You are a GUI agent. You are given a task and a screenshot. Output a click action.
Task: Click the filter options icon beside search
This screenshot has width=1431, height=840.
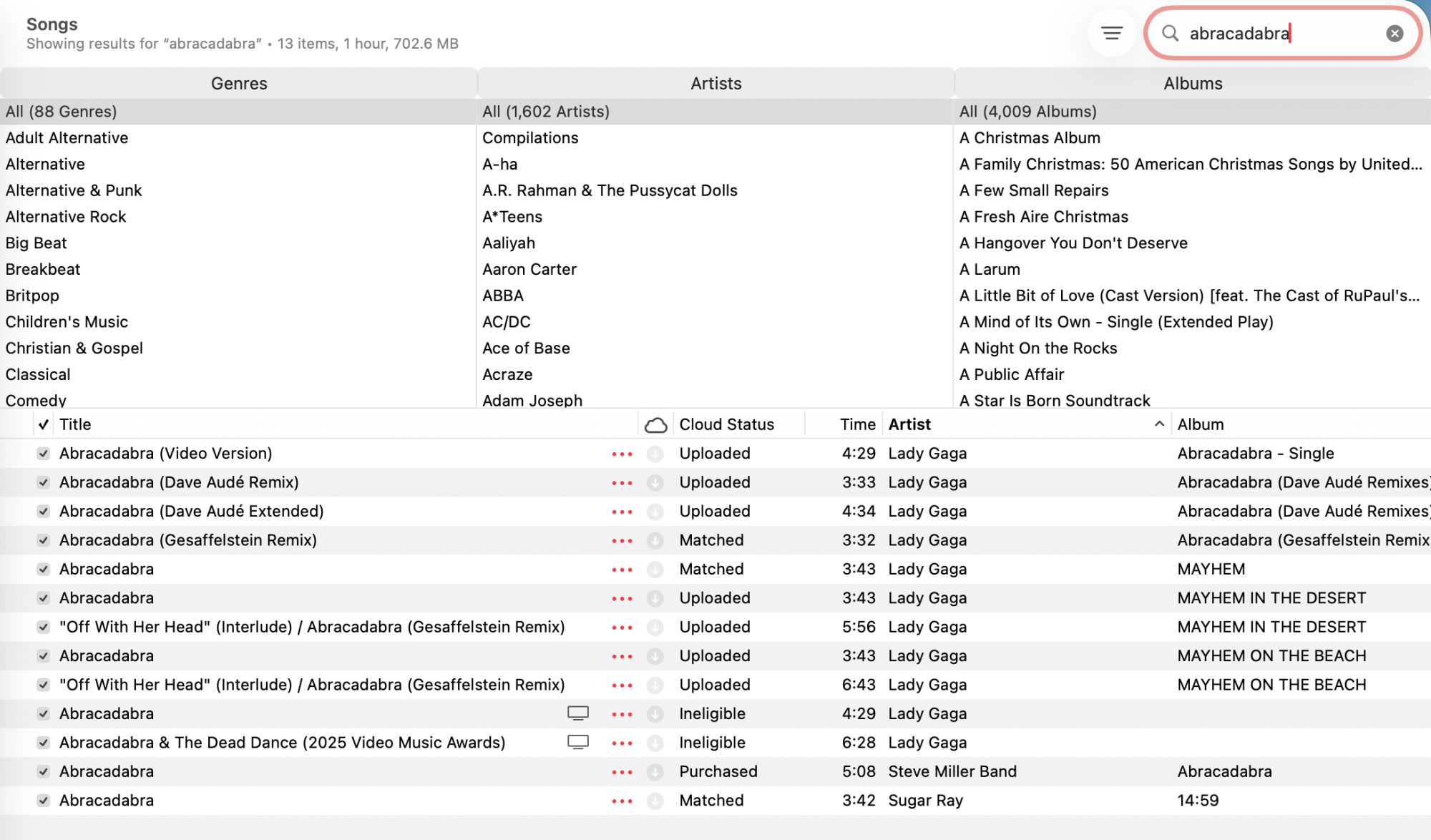[1111, 33]
